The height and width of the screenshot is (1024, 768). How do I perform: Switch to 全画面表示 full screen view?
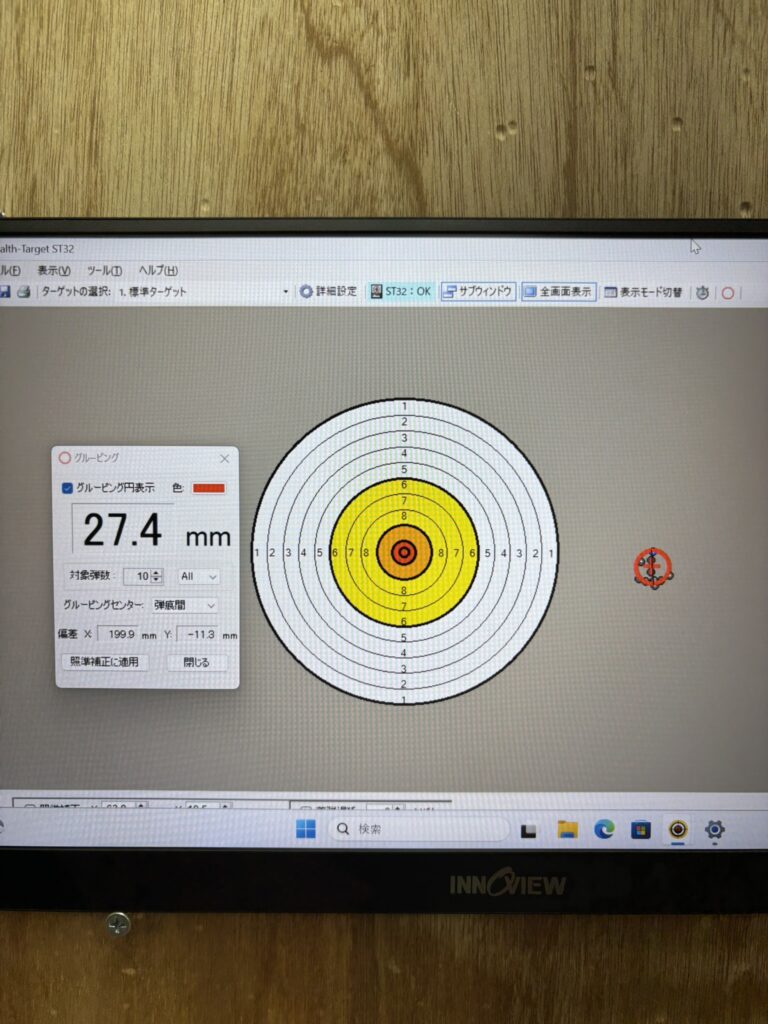[559, 292]
